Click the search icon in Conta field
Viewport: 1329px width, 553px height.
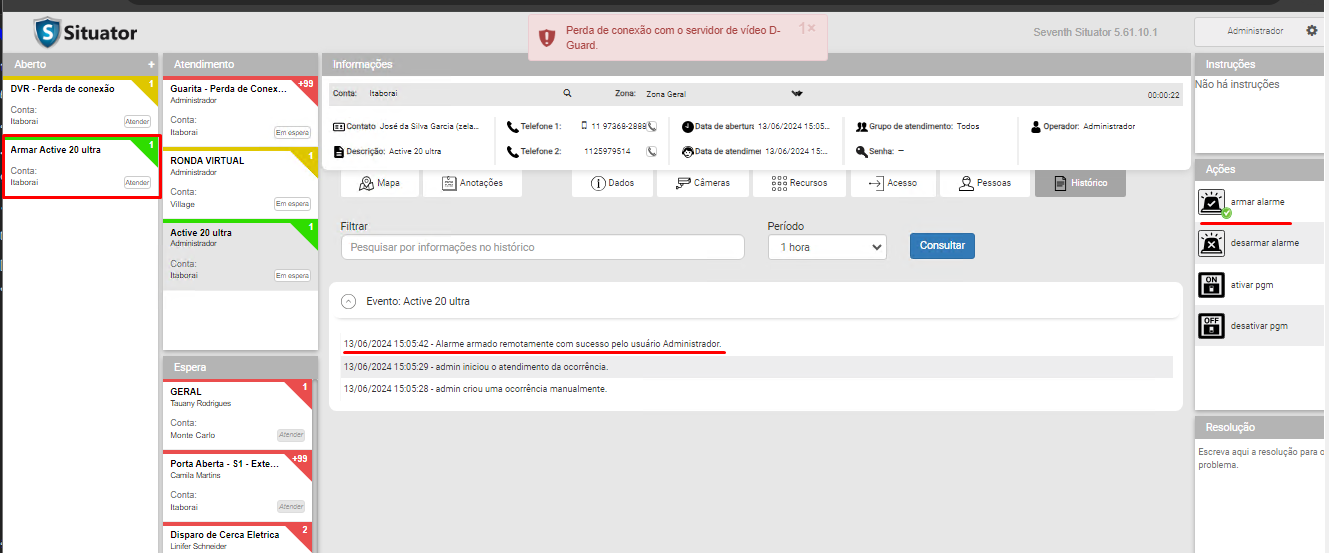coord(567,93)
